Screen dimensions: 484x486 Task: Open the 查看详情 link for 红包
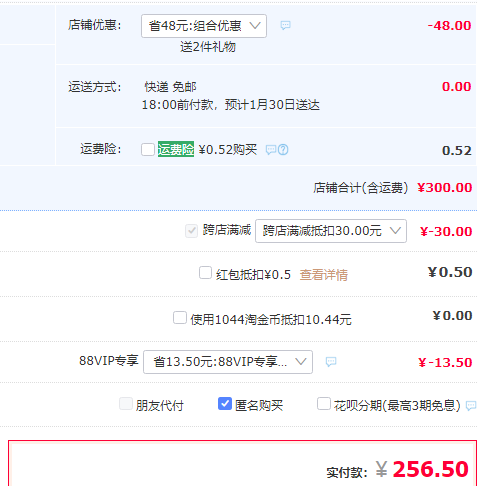324,275
